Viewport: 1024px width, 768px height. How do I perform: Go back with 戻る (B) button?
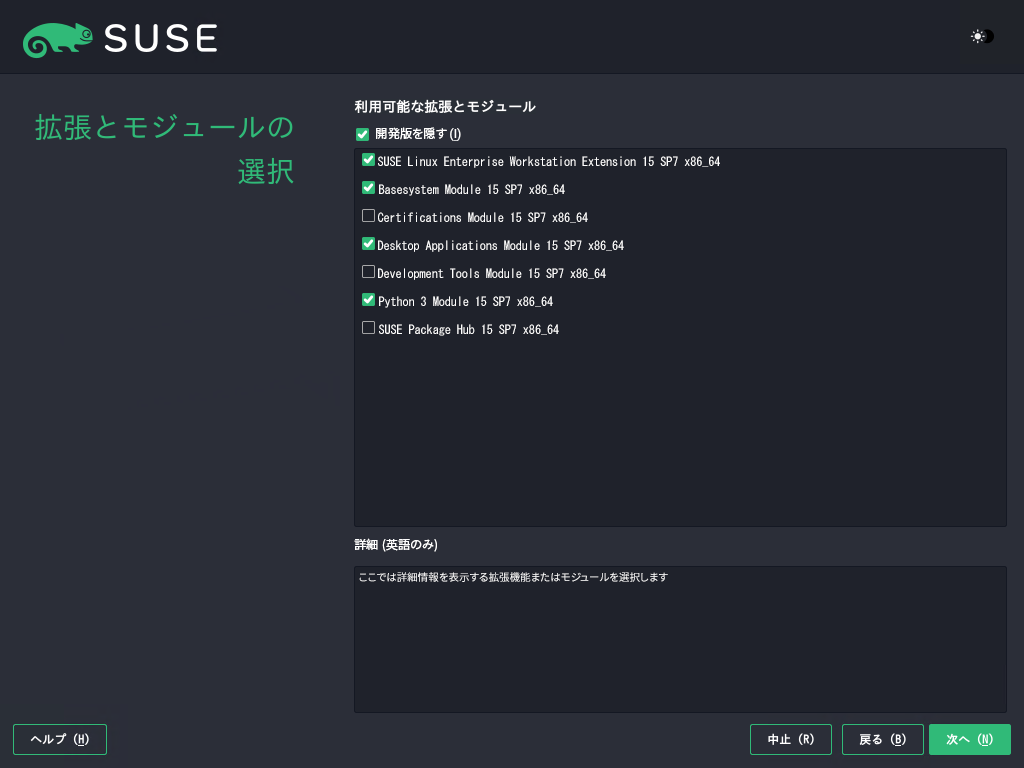coord(883,739)
